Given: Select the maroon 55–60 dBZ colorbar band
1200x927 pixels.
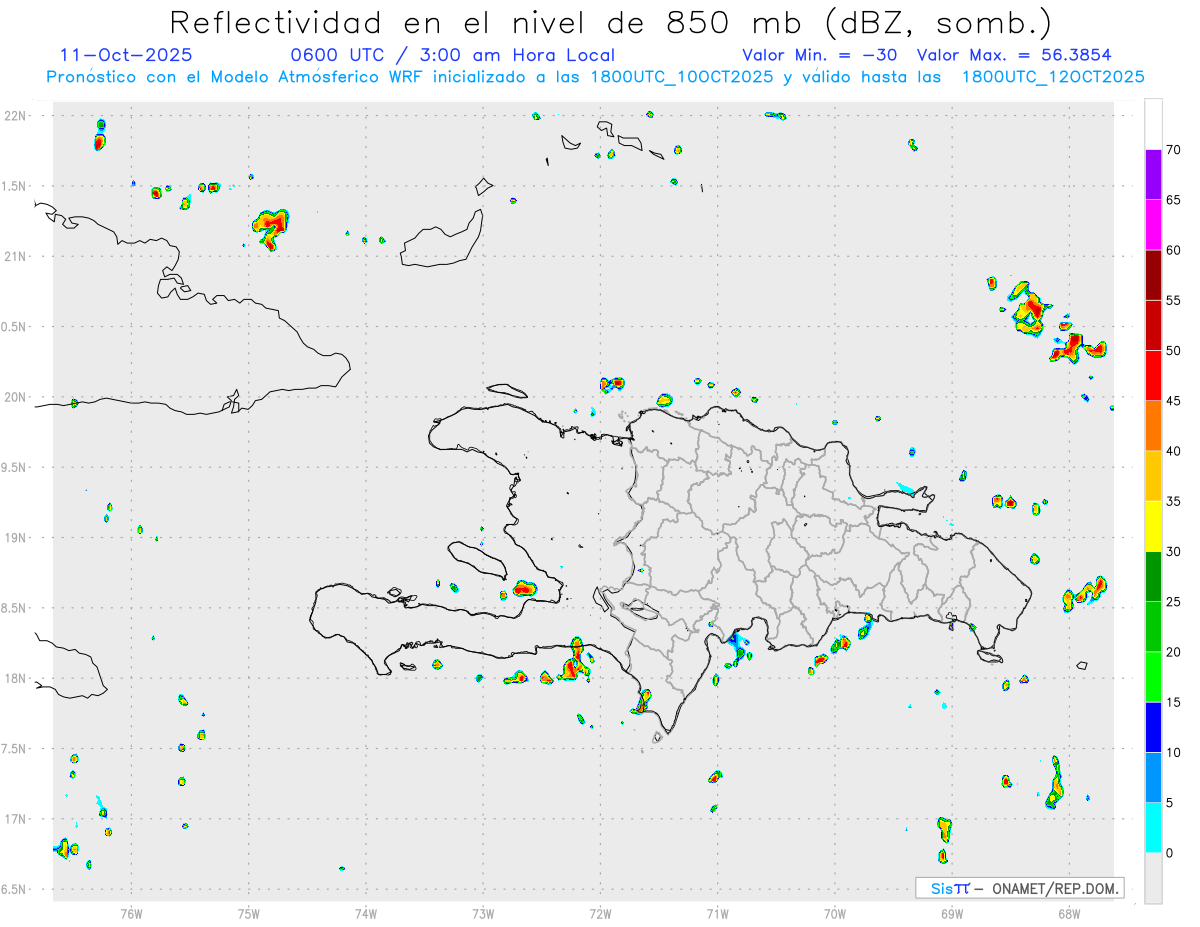Looking at the screenshot, I should point(1153,275).
